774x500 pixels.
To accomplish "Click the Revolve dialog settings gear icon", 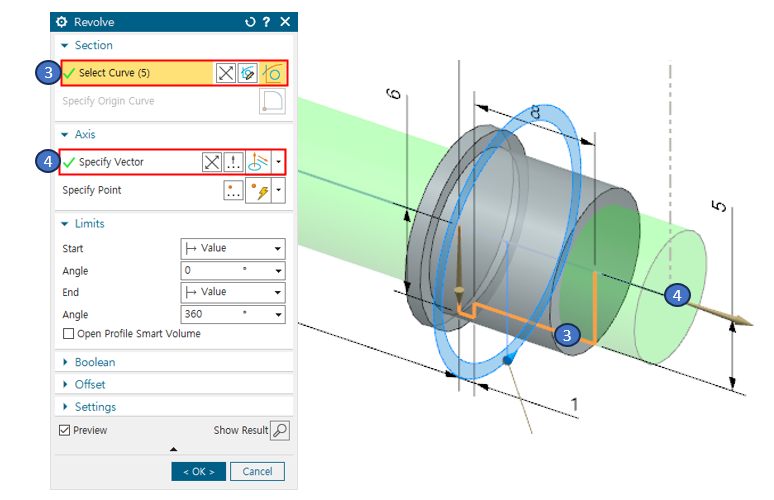I will [63, 21].
